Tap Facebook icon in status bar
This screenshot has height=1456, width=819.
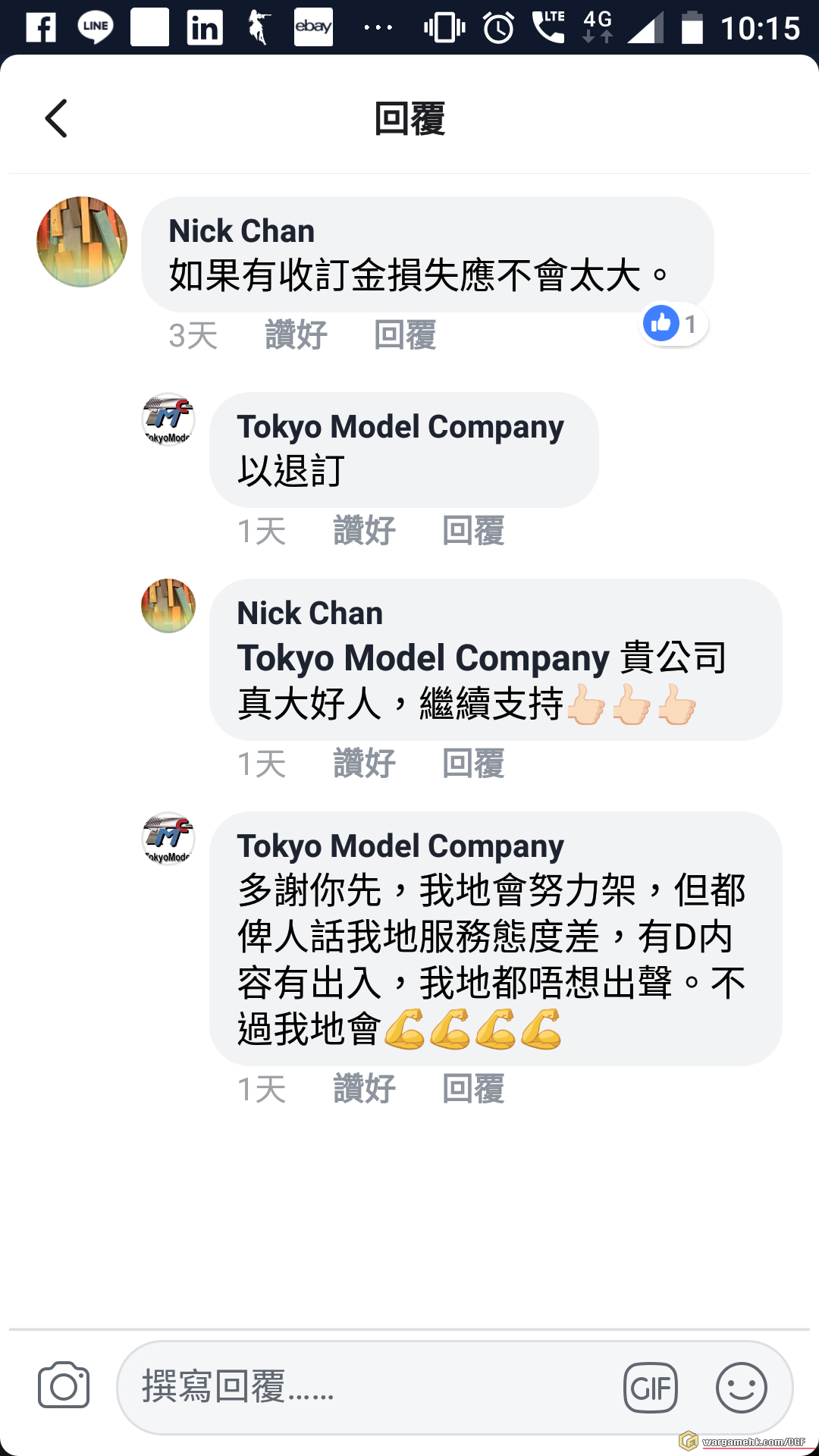point(41,29)
